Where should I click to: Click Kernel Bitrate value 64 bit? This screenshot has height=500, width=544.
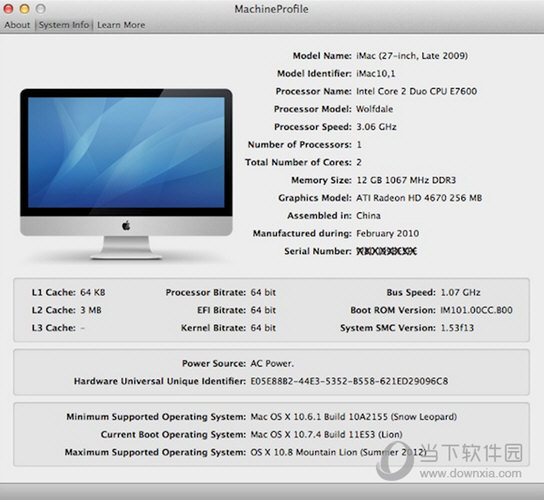pos(263,328)
